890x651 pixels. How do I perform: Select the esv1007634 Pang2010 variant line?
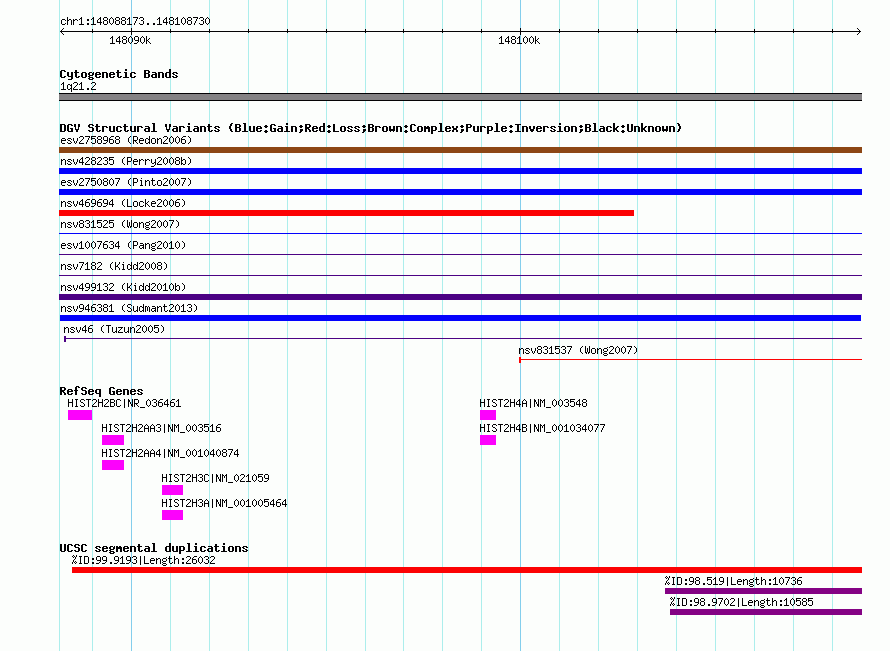pos(460,254)
